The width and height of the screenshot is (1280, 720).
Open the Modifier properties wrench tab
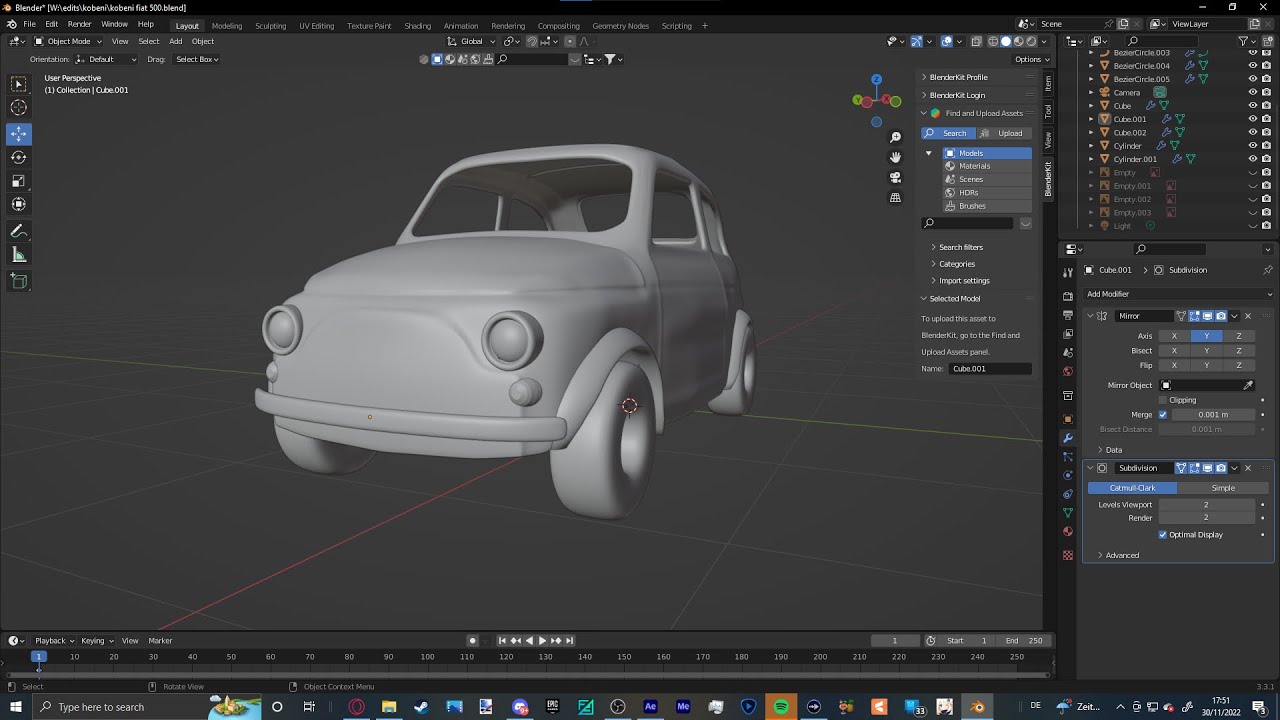(x=1068, y=438)
